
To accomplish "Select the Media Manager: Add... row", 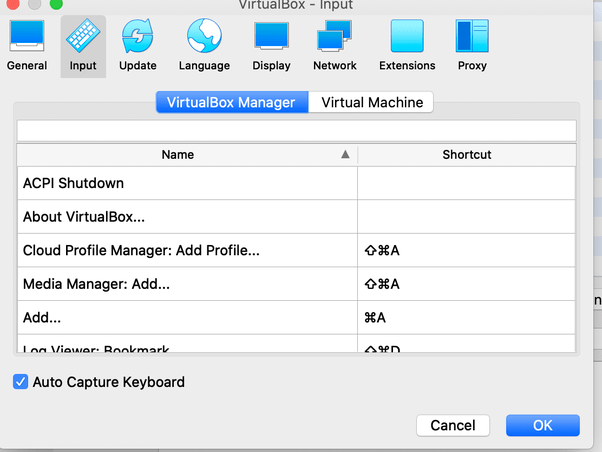I will click(x=296, y=284).
